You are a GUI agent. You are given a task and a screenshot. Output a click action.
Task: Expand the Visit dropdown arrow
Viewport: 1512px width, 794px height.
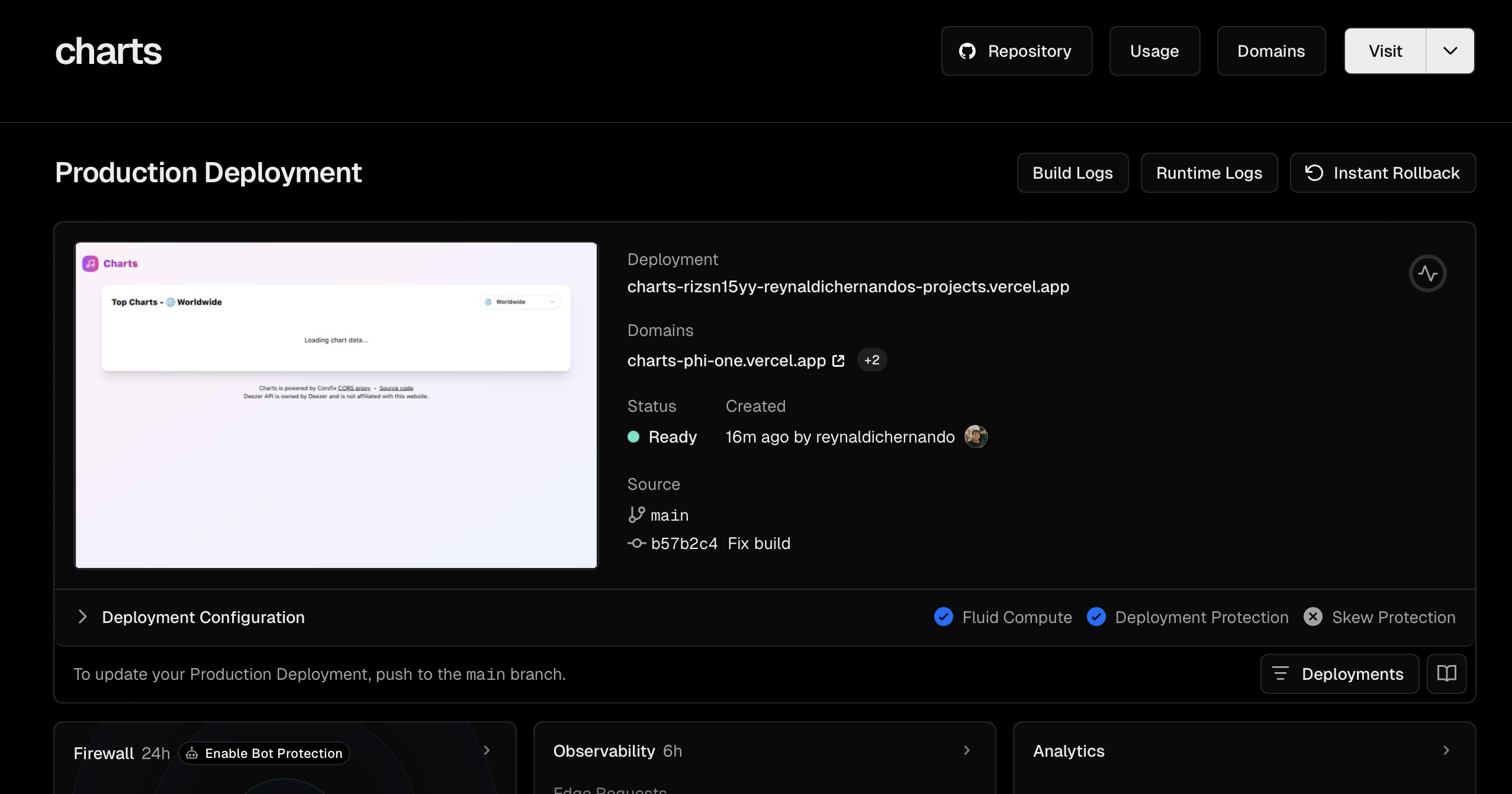[1450, 51]
